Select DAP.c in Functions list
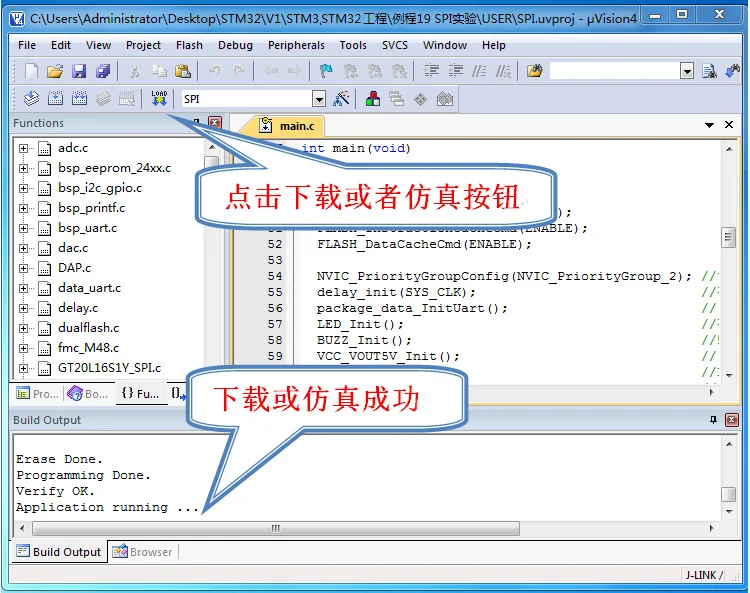Screen dimensions: 750x593 pyautogui.click(x=74, y=268)
